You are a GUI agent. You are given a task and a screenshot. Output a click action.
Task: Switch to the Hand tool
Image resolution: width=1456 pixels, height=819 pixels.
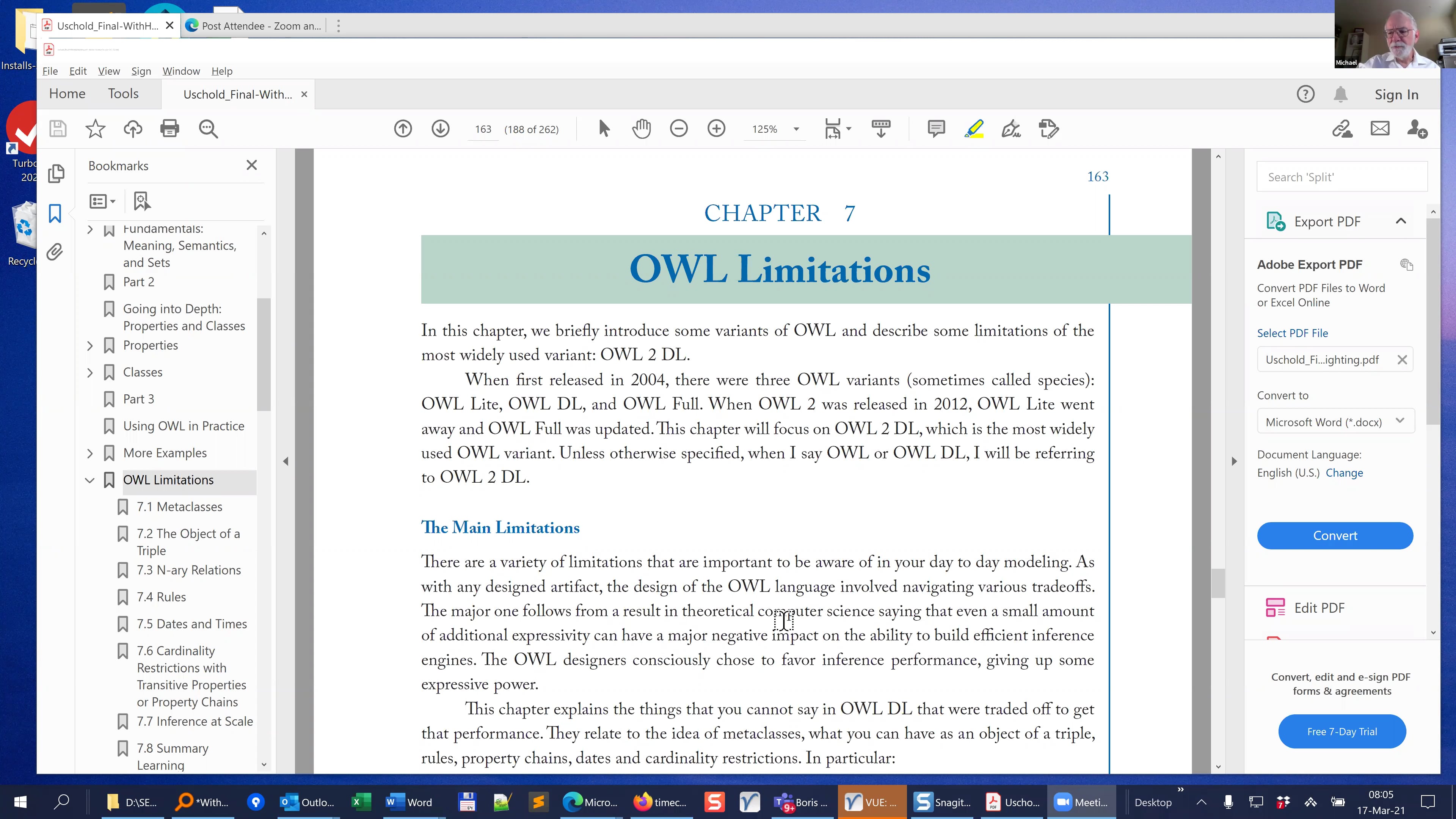tap(641, 128)
